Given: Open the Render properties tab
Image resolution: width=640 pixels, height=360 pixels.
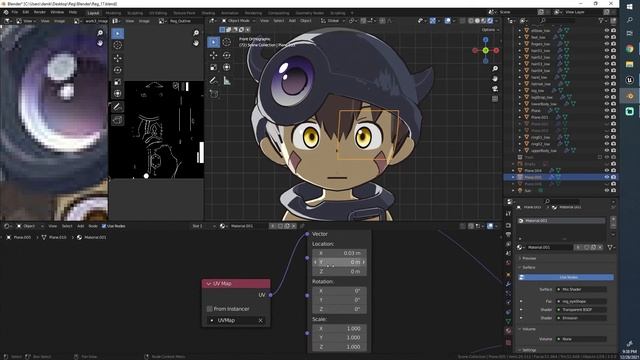Looking at the screenshot, I should pyautogui.click(x=508, y=225).
